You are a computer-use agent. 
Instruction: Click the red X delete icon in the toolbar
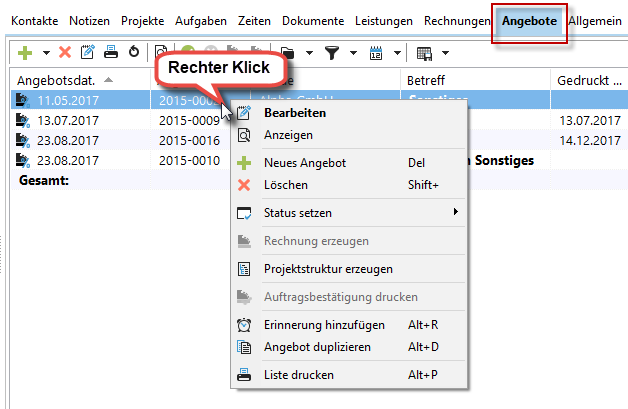pyautogui.click(x=65, y=52)
